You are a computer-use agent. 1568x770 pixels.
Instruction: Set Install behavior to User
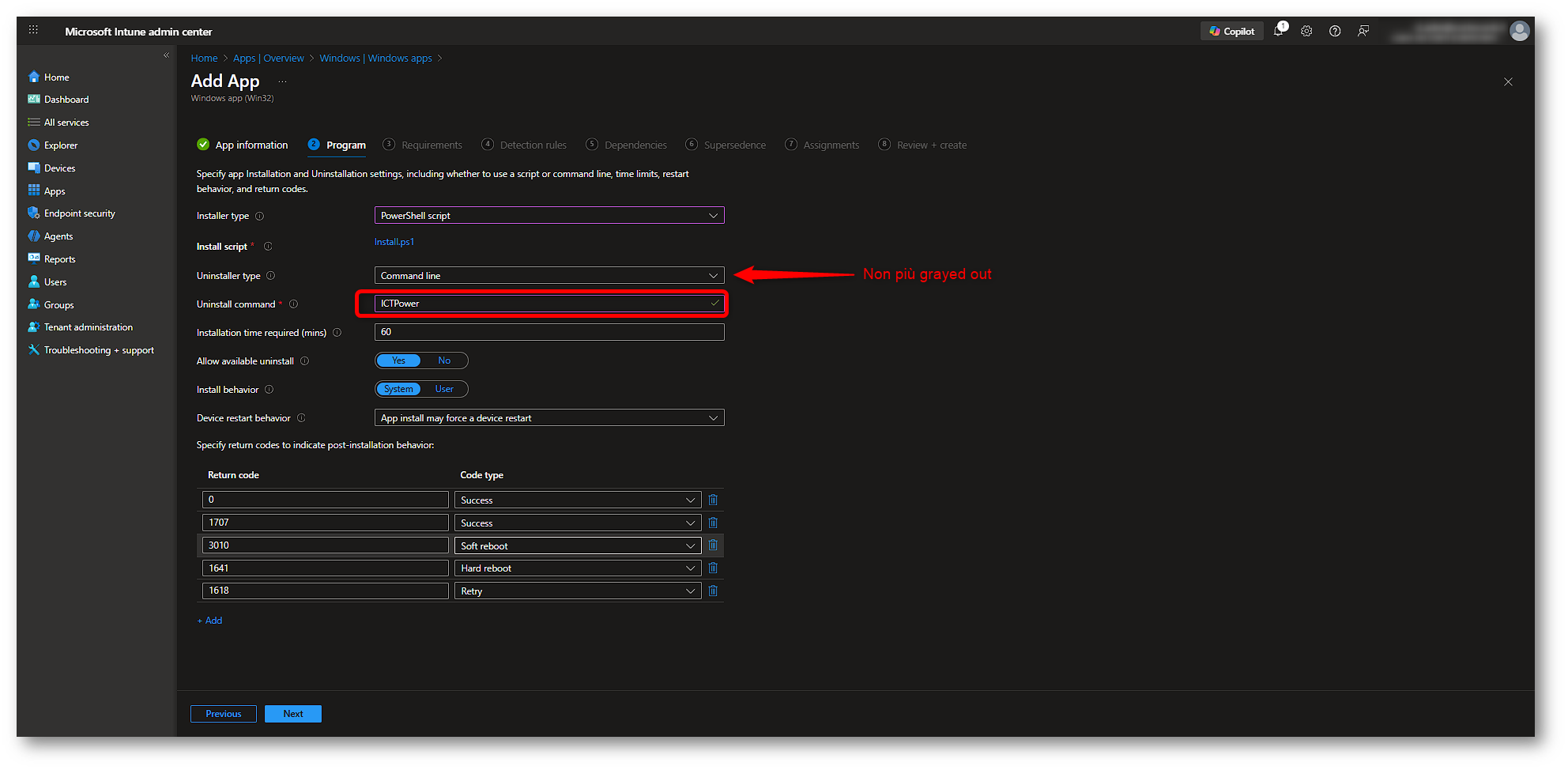(444, 389)
